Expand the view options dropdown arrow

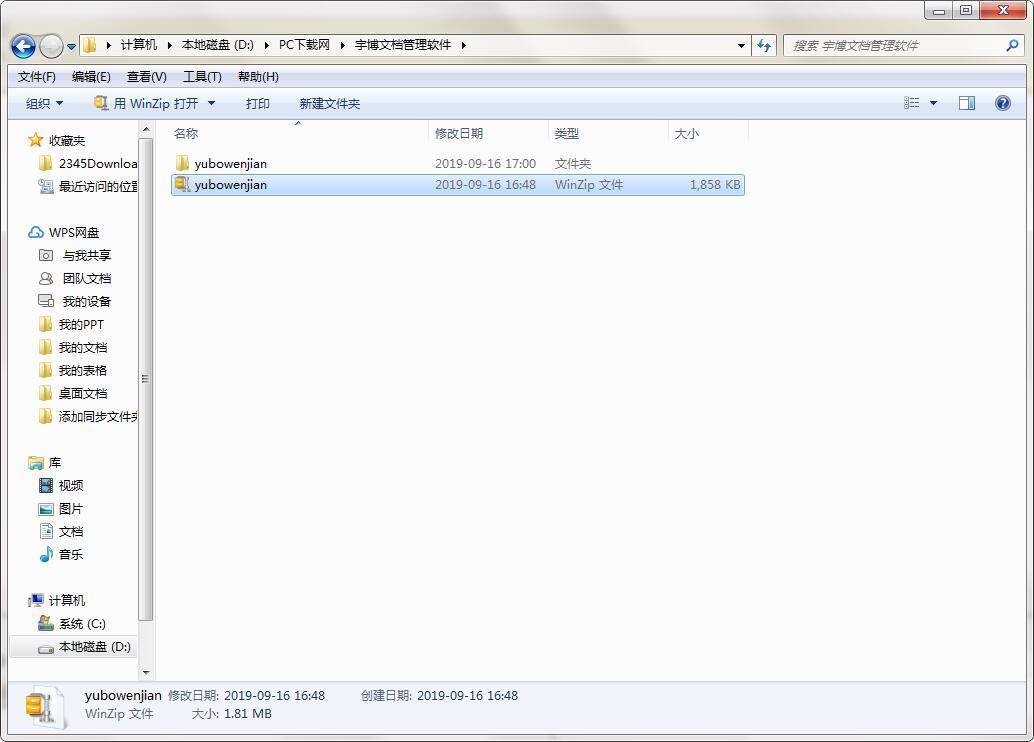pyautogui.click(x=933, y=103)
